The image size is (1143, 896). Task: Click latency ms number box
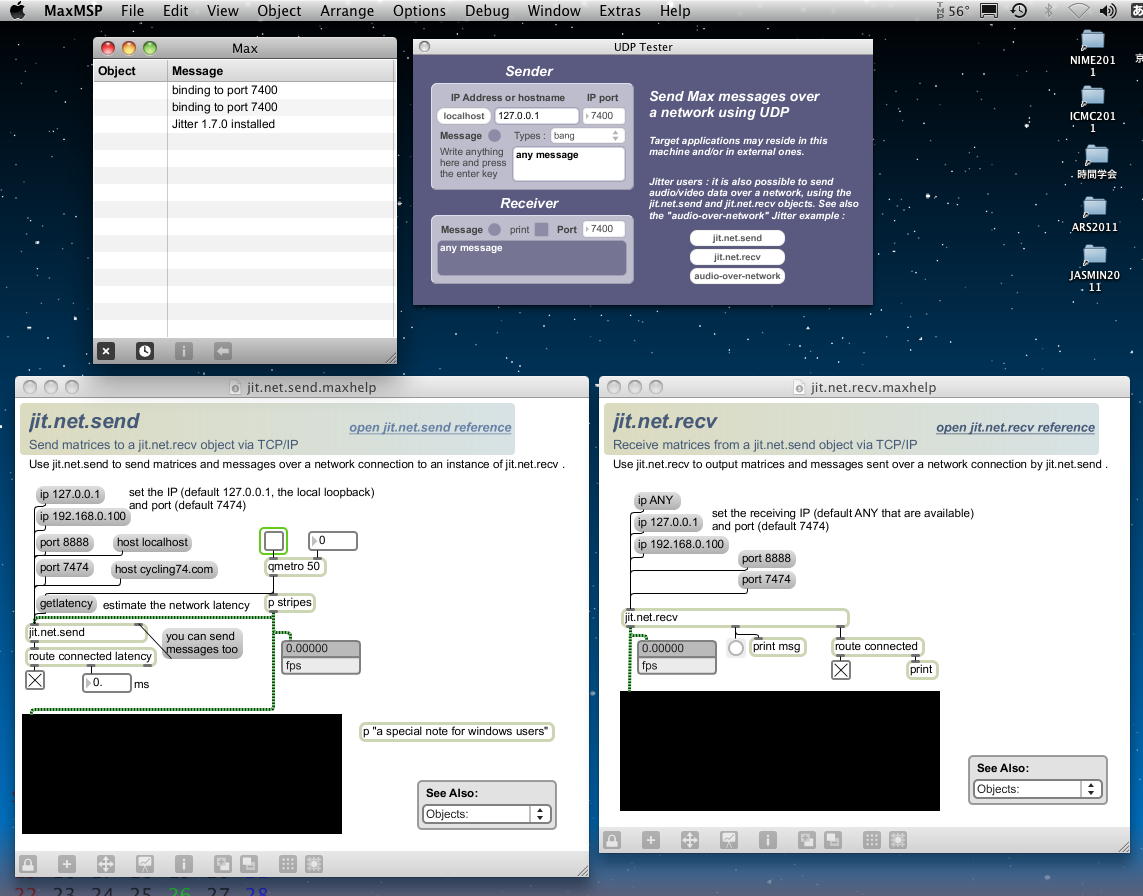pyautogui.click(x=107, y=683)
